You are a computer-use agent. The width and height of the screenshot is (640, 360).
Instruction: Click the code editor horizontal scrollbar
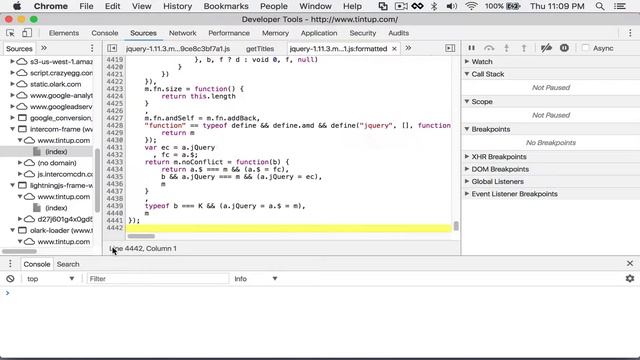point(141,236)
